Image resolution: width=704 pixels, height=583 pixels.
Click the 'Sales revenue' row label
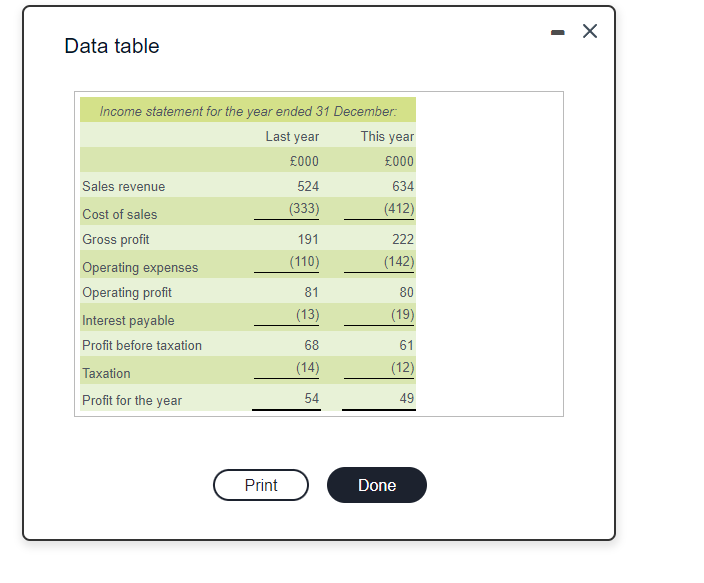(x=123, y=186)
